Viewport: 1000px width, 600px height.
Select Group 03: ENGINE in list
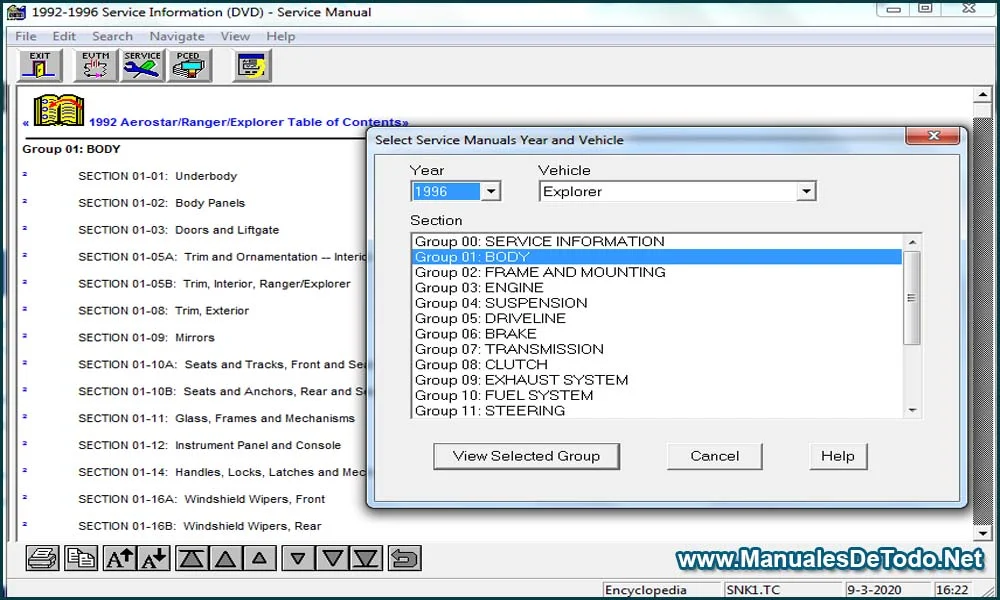point(657,288)
